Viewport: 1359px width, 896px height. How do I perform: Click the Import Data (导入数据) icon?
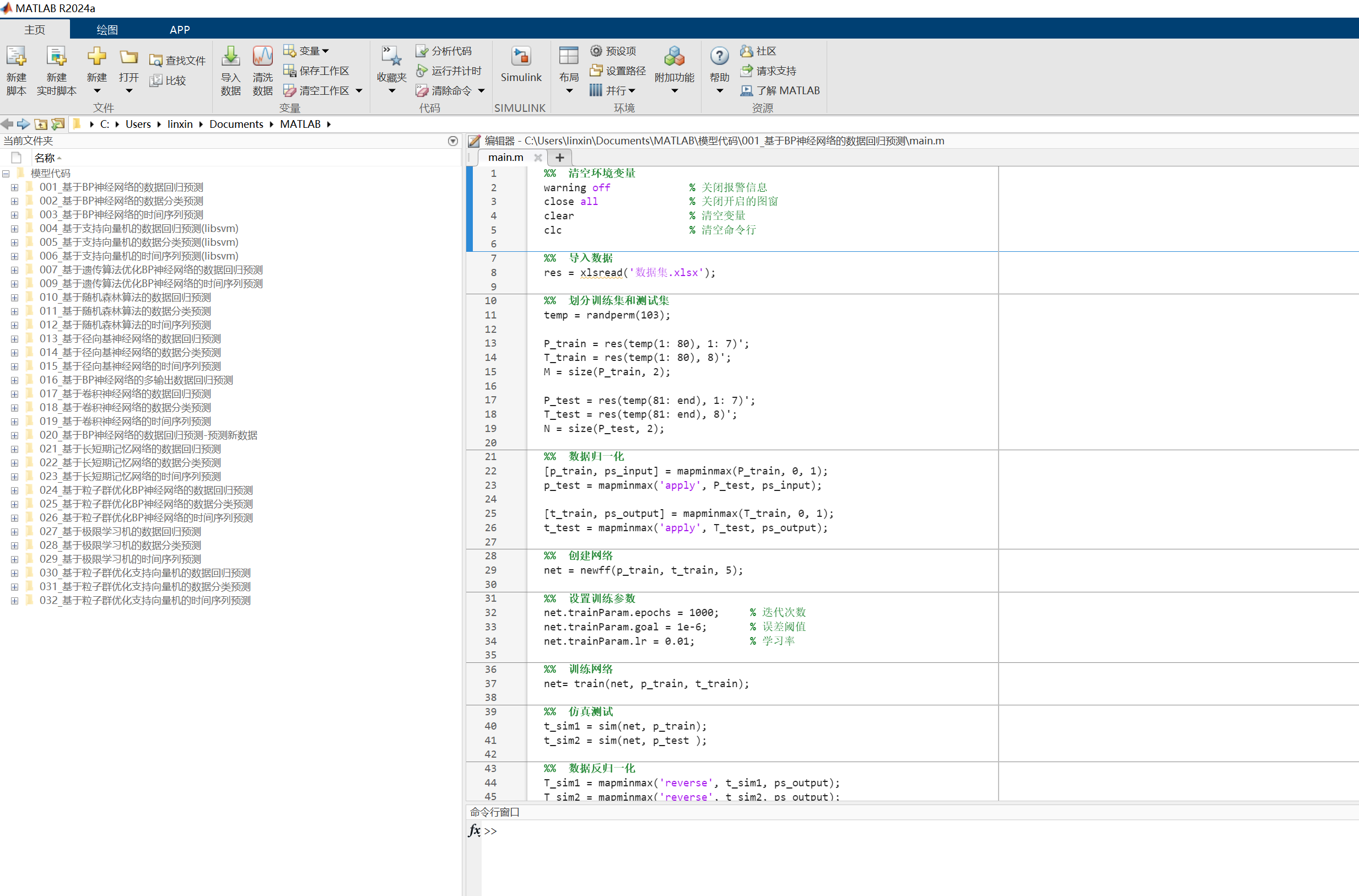[x=230, y=57]
